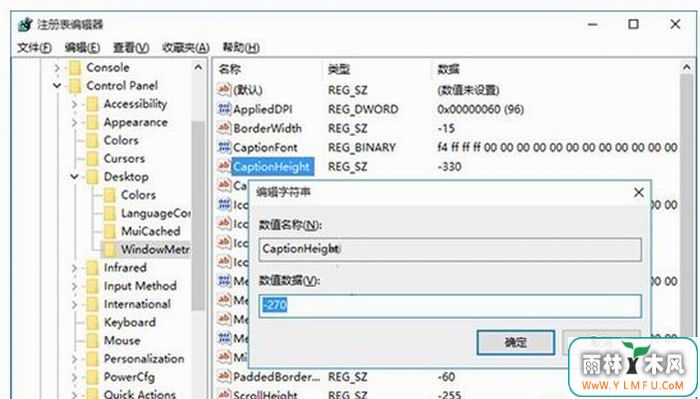This screenshot has width=700, height=399.
Task: Click the CaptionFont binary value icon
Action: tap(224, 147)
